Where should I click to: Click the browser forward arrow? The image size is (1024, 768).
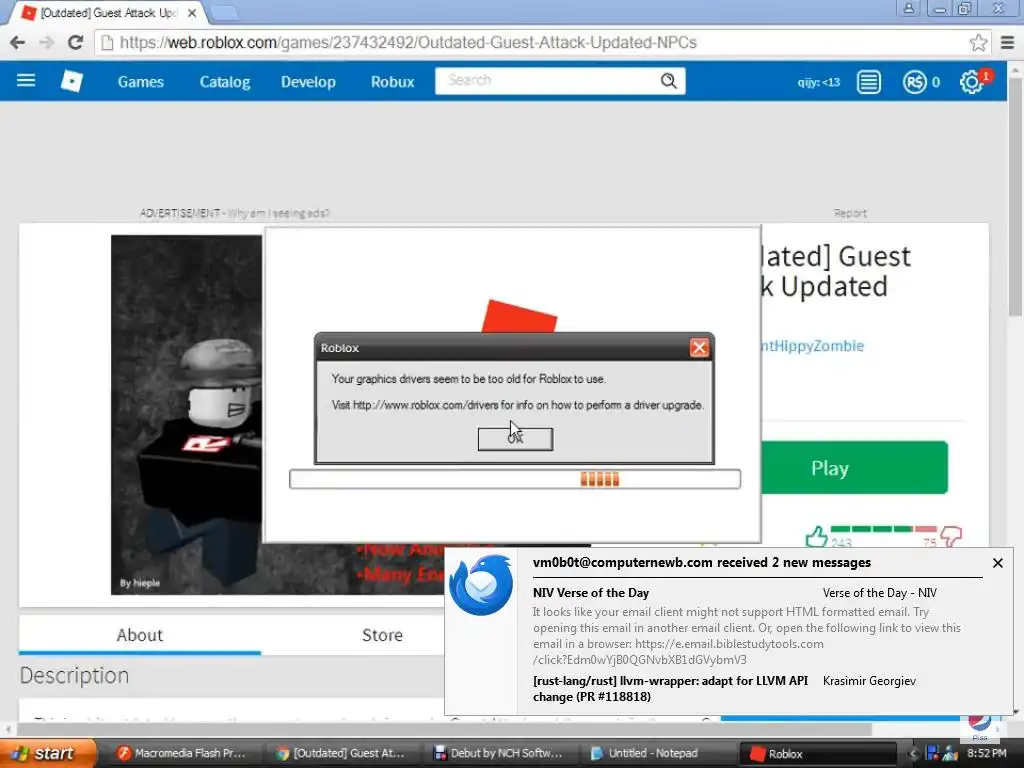pyautogui.click(x=46, y=42)
